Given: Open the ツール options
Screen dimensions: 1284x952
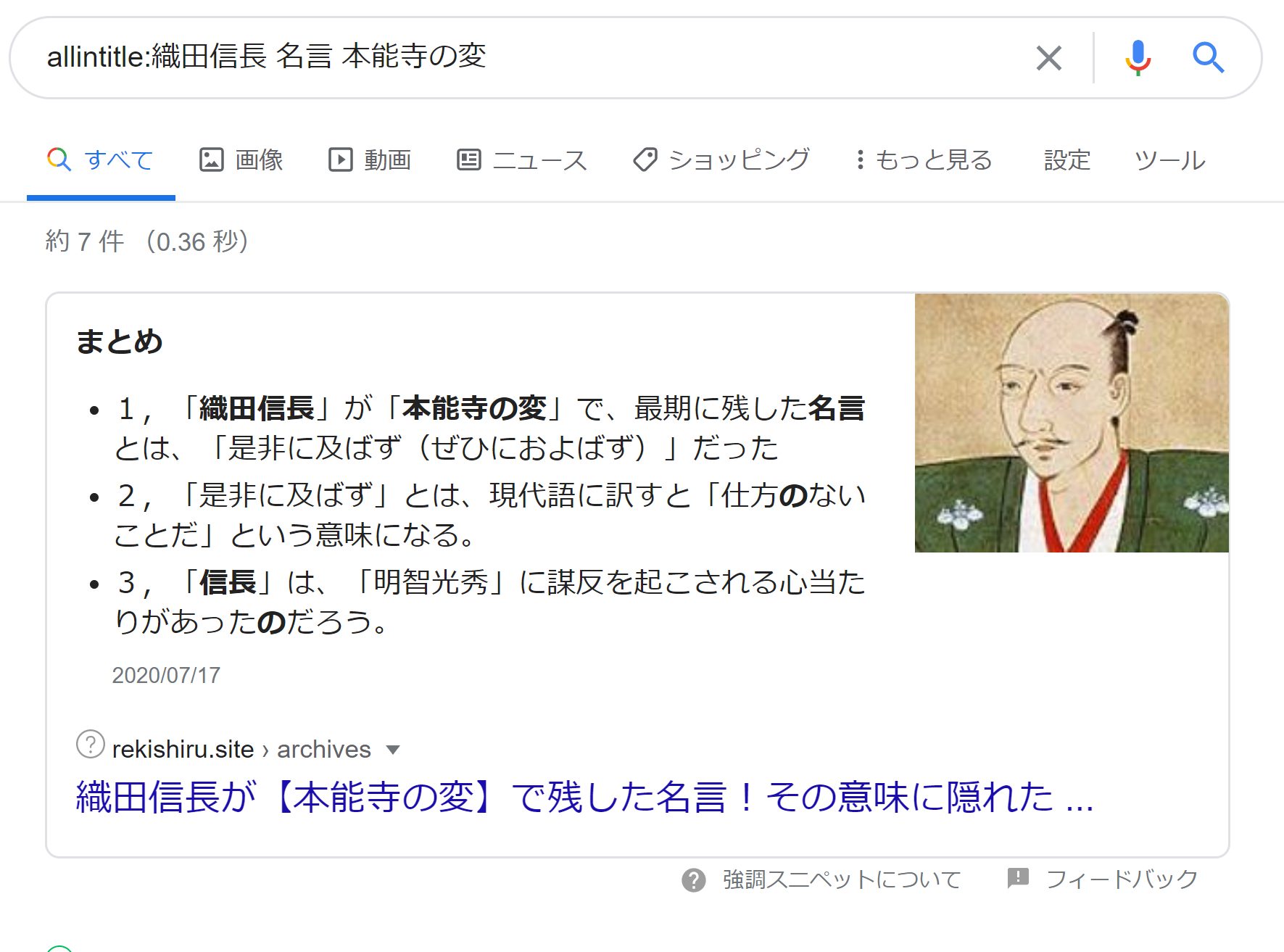Looking at the screenshot, I should pyautogui.click(x=1169, y=160).
